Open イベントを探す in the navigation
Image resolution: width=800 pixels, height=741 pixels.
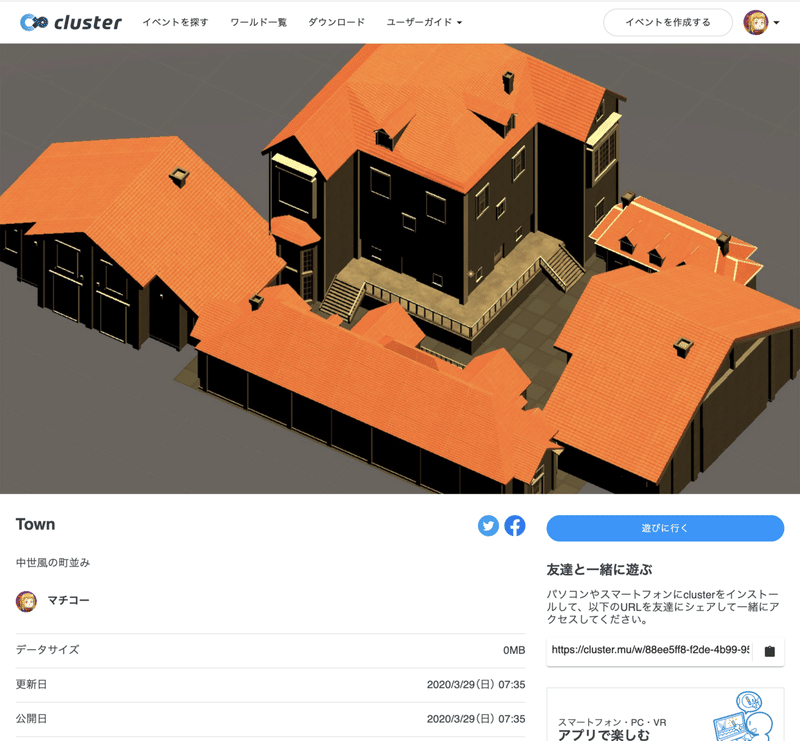[176, 22]
